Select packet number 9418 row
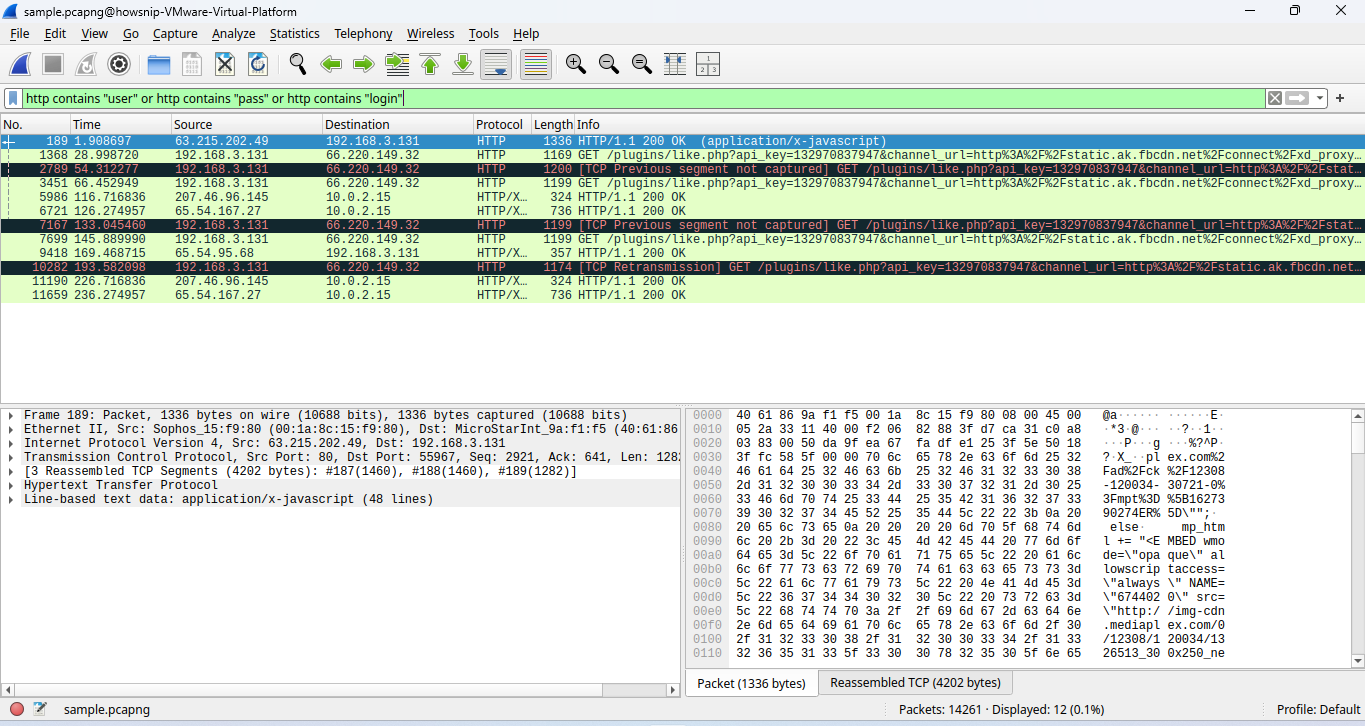The height and width of the screenshot is (726, 1365). point(682,253)
